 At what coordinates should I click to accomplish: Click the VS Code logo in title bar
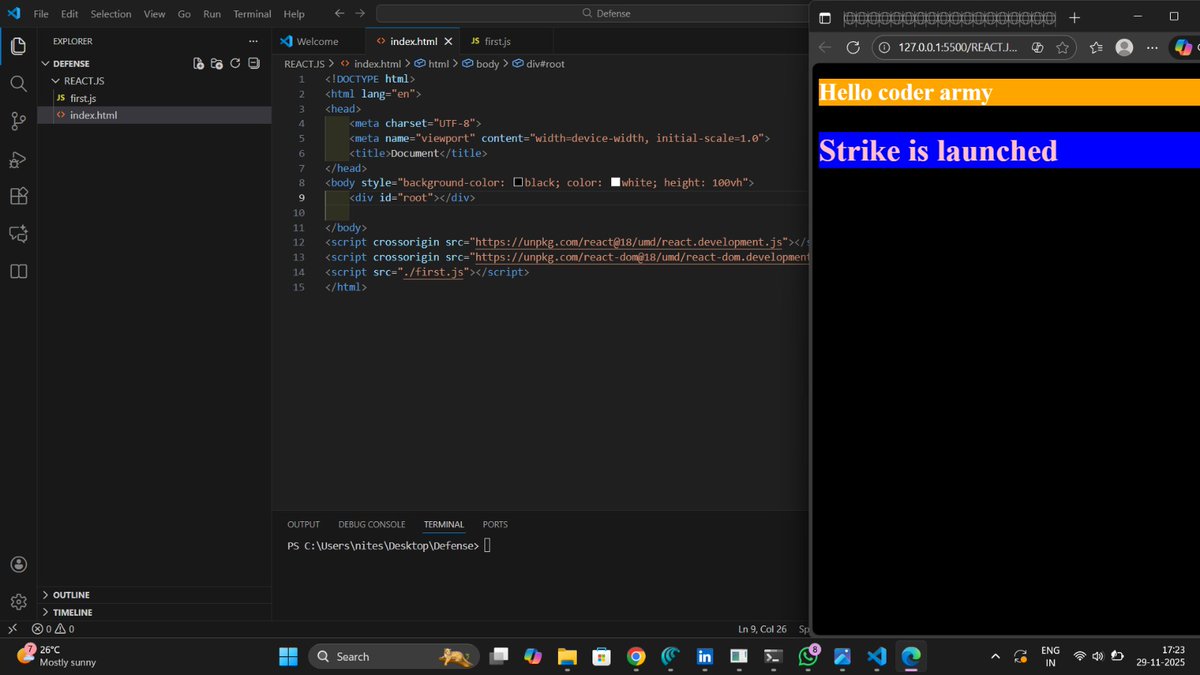click(14, 14)
